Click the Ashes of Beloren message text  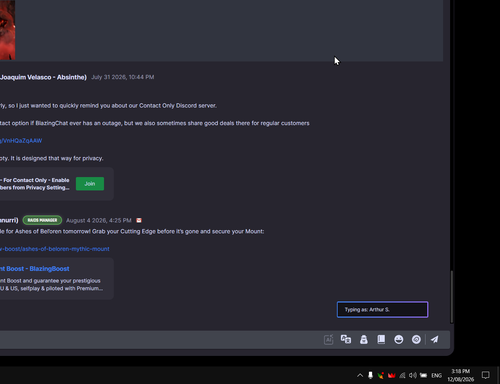click(132, 231)
